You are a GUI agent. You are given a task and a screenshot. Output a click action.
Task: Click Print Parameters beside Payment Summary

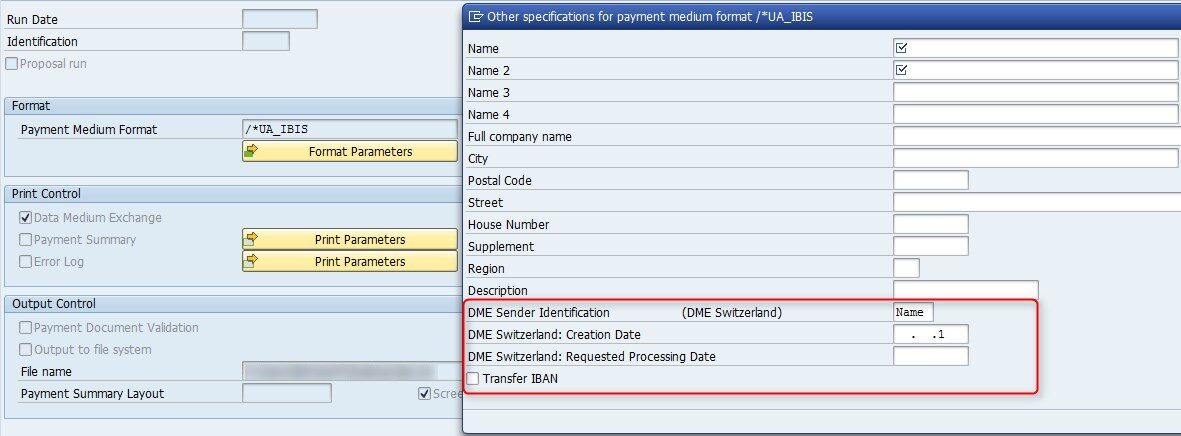click(x=350, y=239)
